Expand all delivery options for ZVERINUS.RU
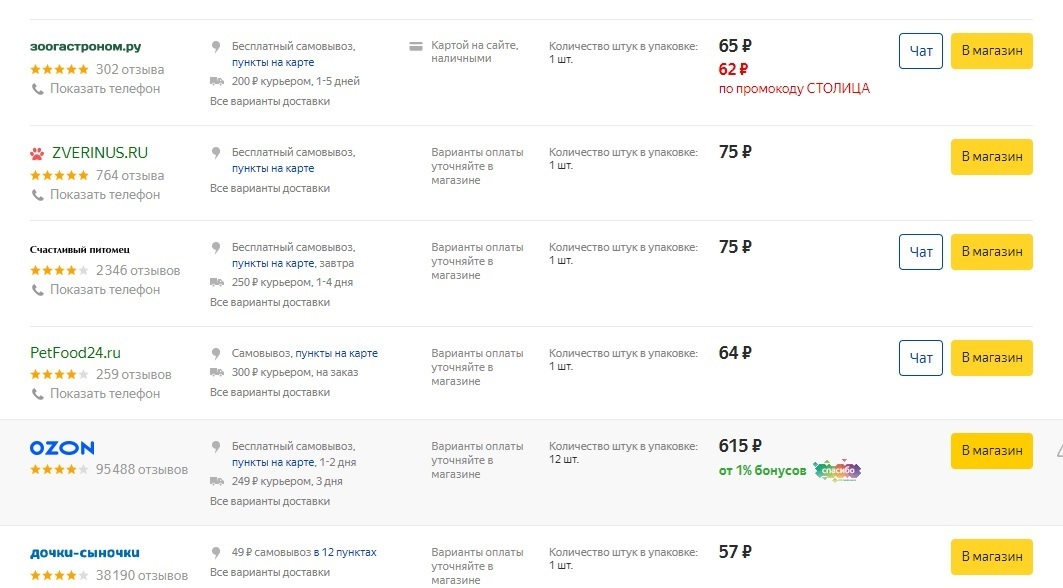1063x588 pixels. [270, 188]
